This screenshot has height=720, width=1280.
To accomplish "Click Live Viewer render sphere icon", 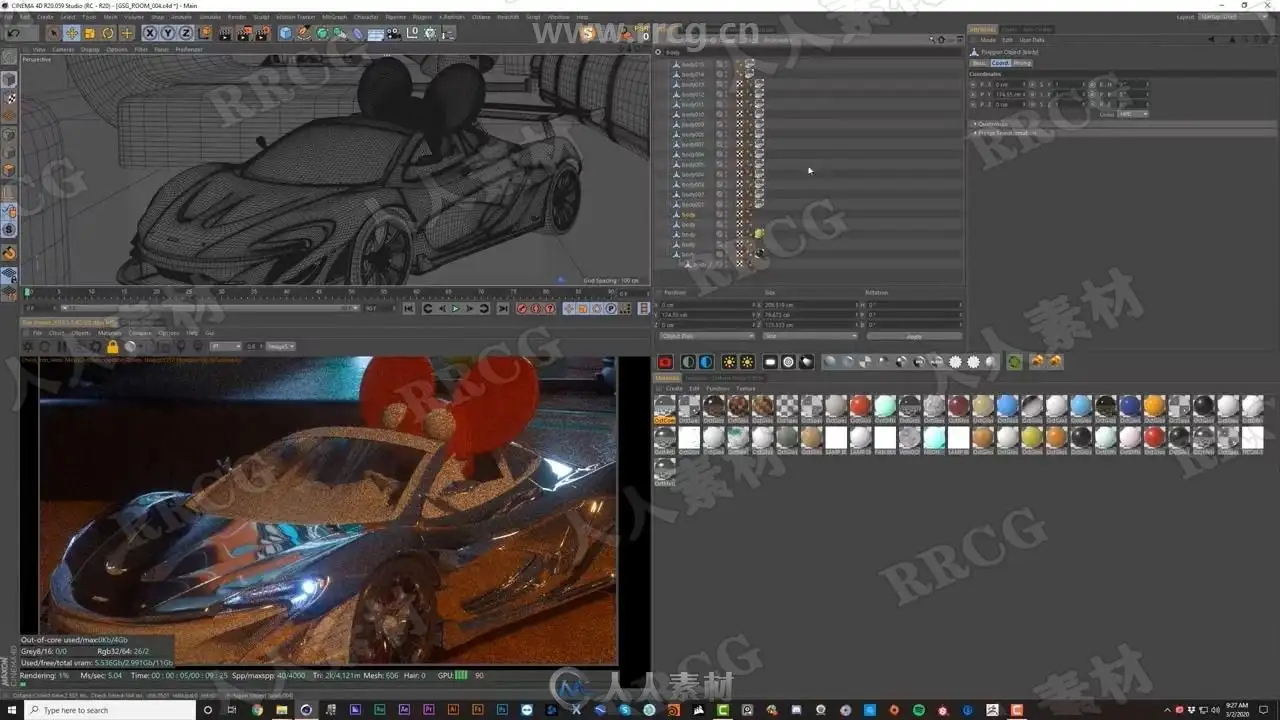I will [x=130, y=347].
